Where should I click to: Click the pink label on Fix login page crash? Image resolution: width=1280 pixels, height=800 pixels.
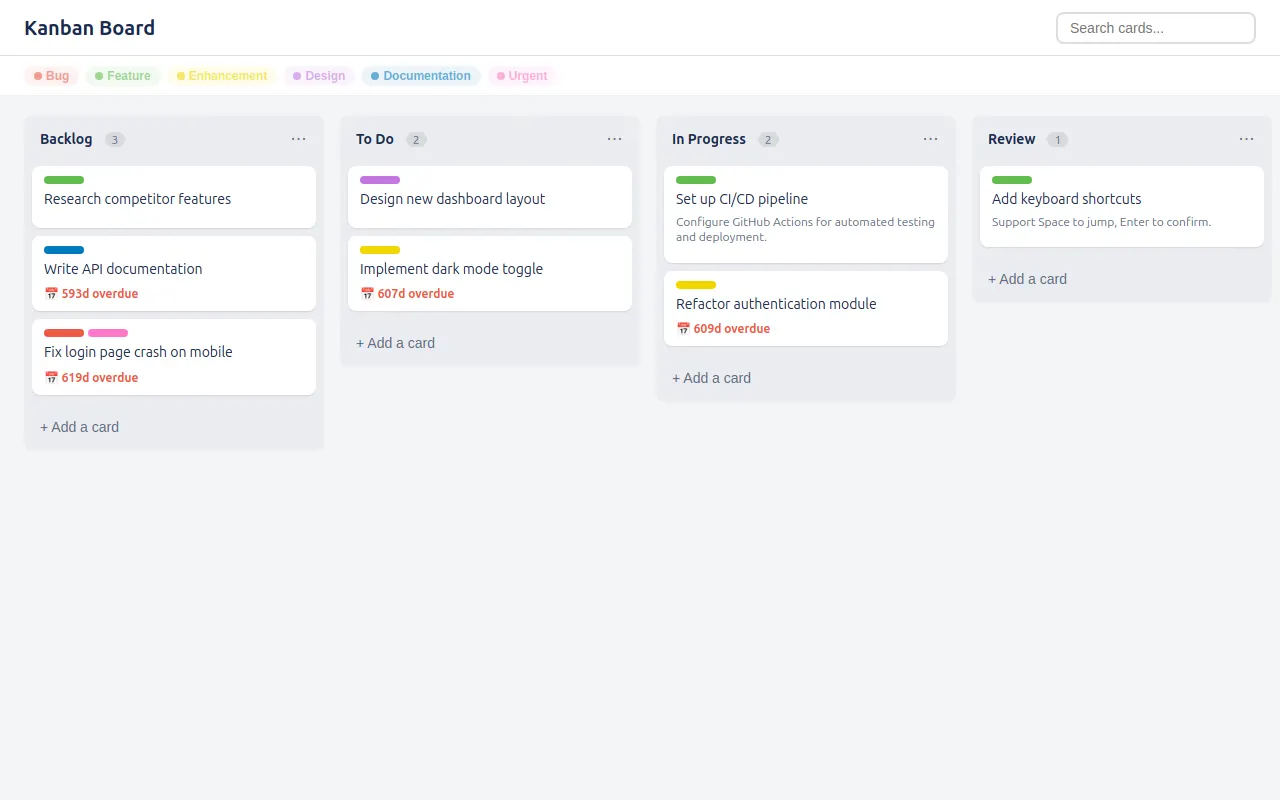[108, 333]
